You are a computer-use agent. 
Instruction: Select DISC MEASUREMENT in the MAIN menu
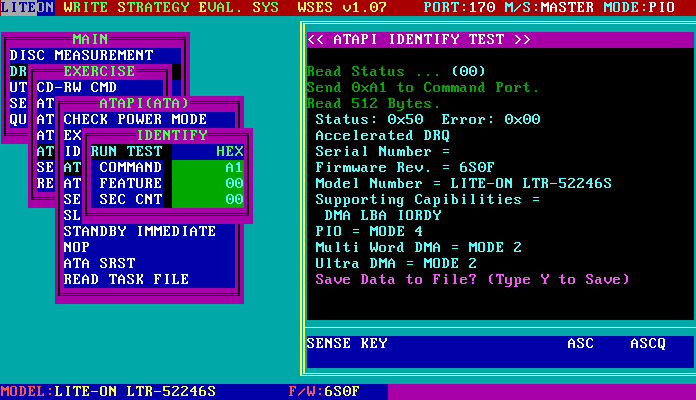tap(81, 55)
